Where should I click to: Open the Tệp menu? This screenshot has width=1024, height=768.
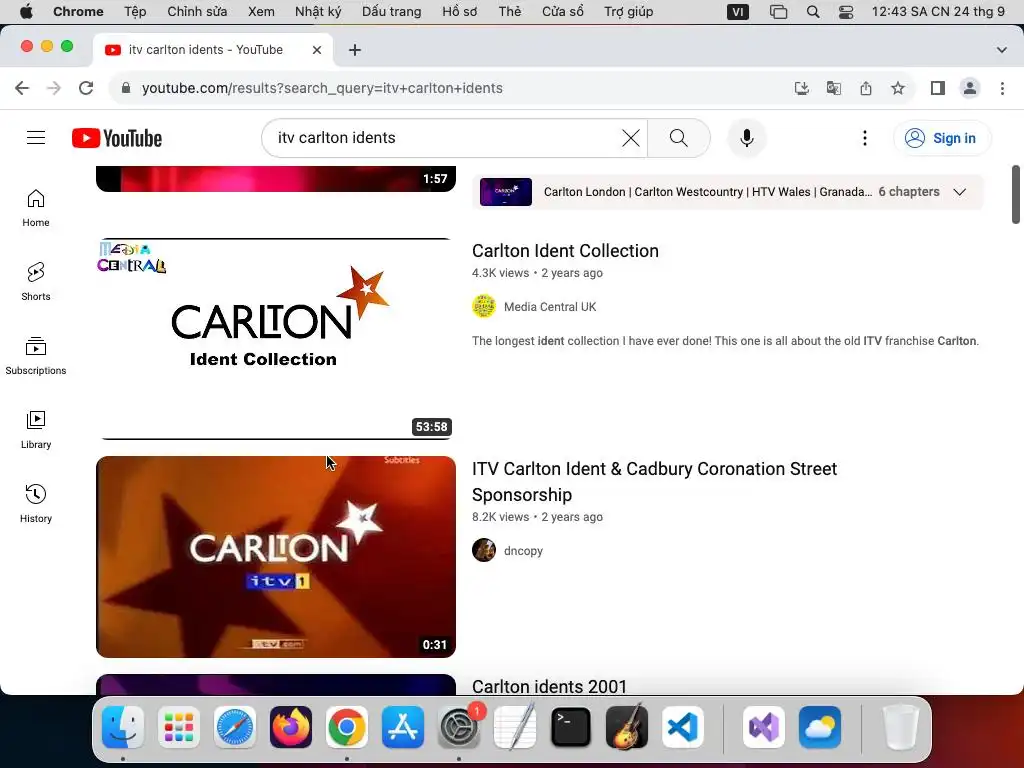[x=135, y=12]
